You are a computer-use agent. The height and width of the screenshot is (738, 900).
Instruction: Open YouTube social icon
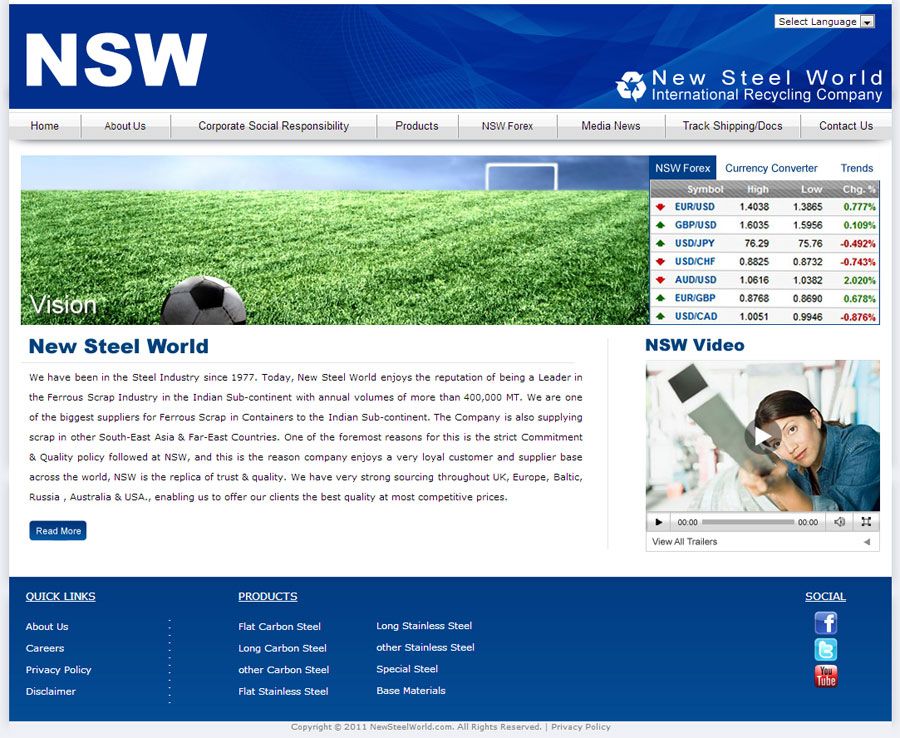pyautogui.click(x=825, y=676)
